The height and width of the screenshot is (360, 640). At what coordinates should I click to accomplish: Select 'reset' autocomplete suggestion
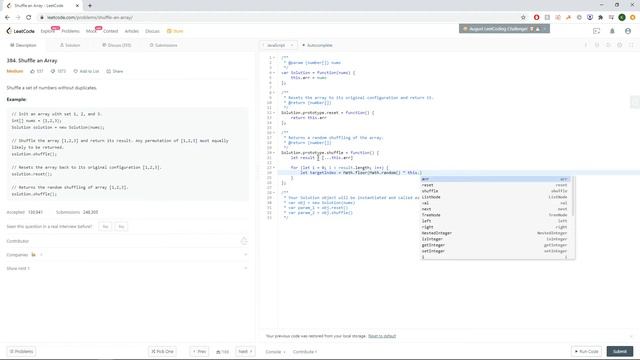tap(496, 185)
